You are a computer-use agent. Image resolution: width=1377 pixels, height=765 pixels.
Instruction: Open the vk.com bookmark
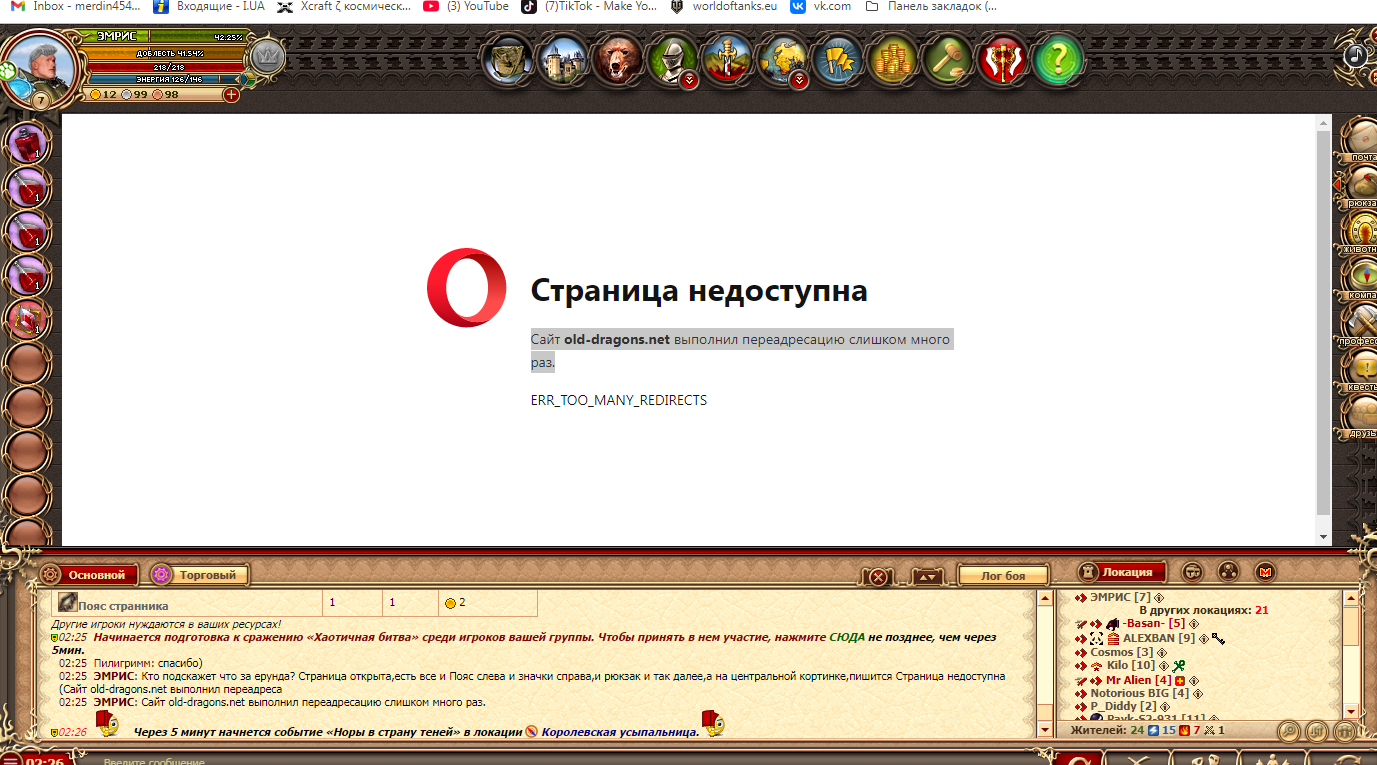pos(821,6)
